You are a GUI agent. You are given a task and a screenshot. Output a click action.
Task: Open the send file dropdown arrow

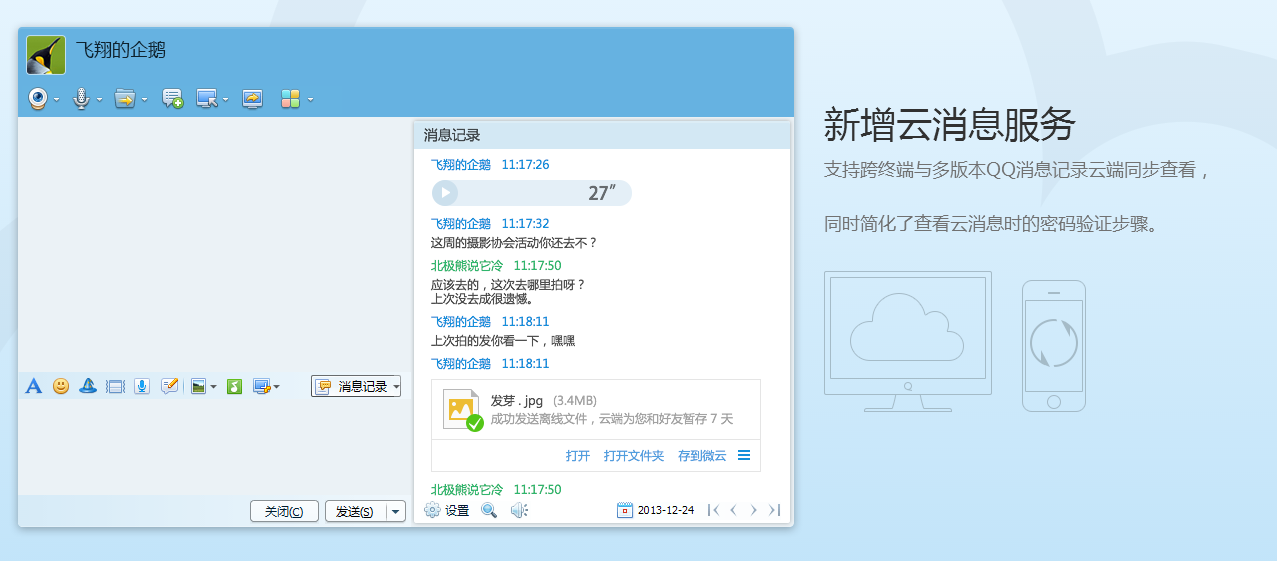145,99
